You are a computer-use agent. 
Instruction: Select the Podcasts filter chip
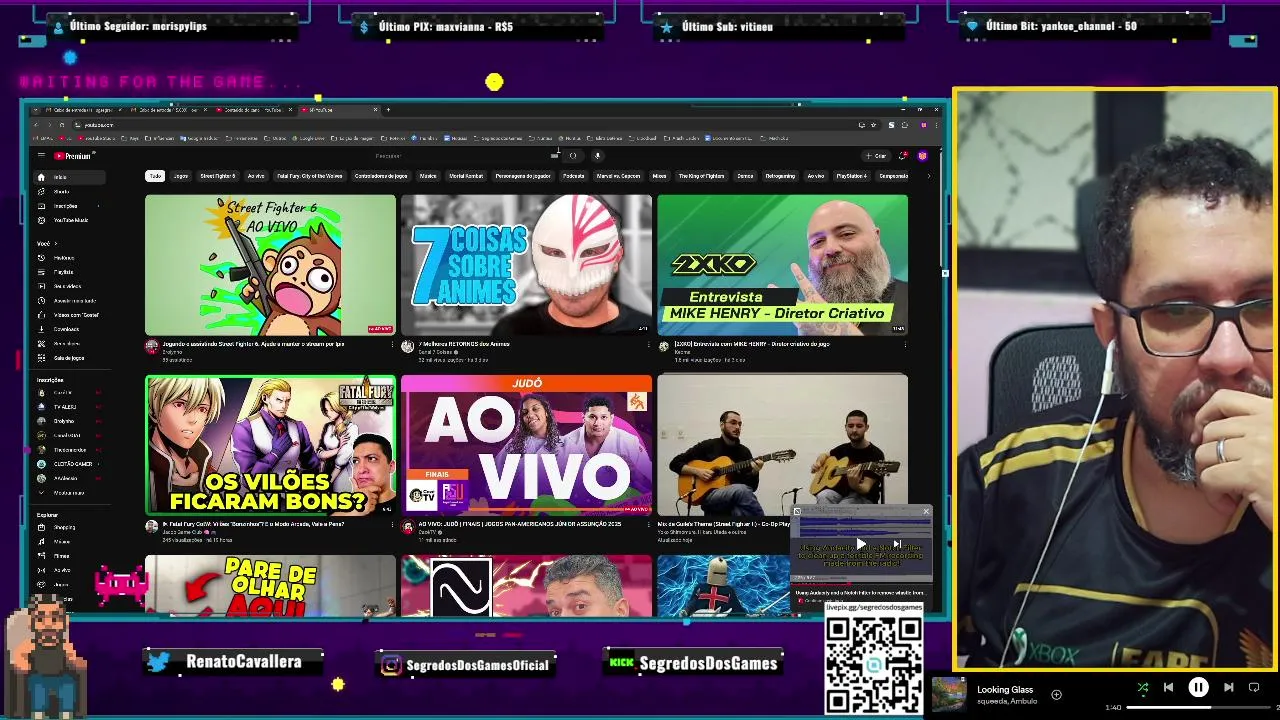point(573,176)
